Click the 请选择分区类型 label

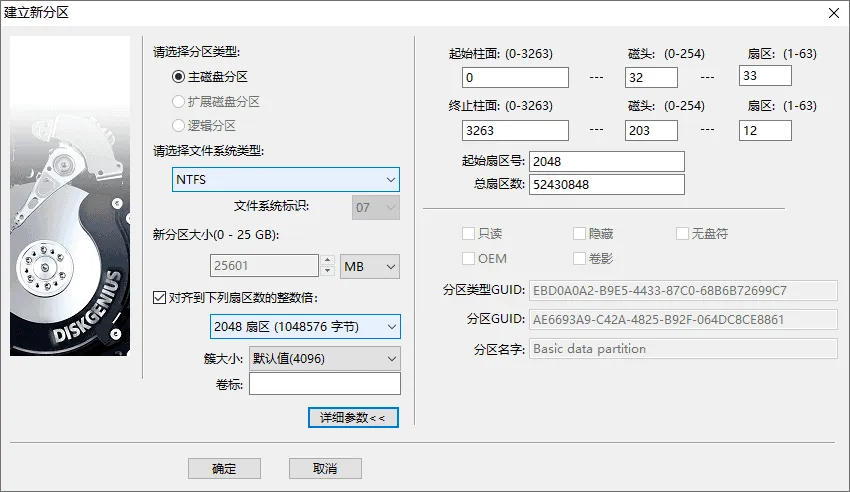[x=196, y=52]
